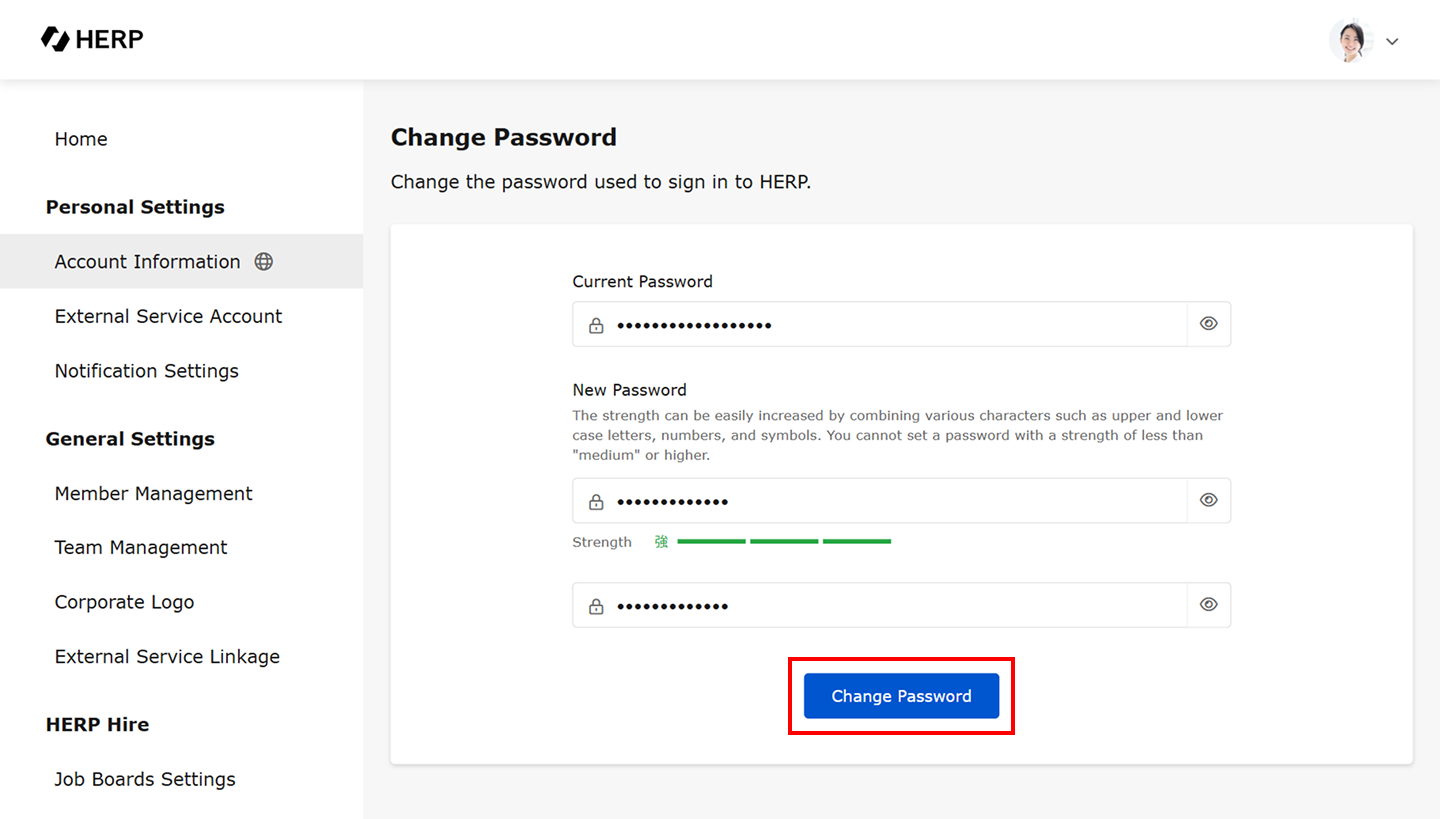Expand the profile dropdown chevron
The width and height of the screenshot is (1440, 819).
pyautogui.click(x=1392, y=42)
